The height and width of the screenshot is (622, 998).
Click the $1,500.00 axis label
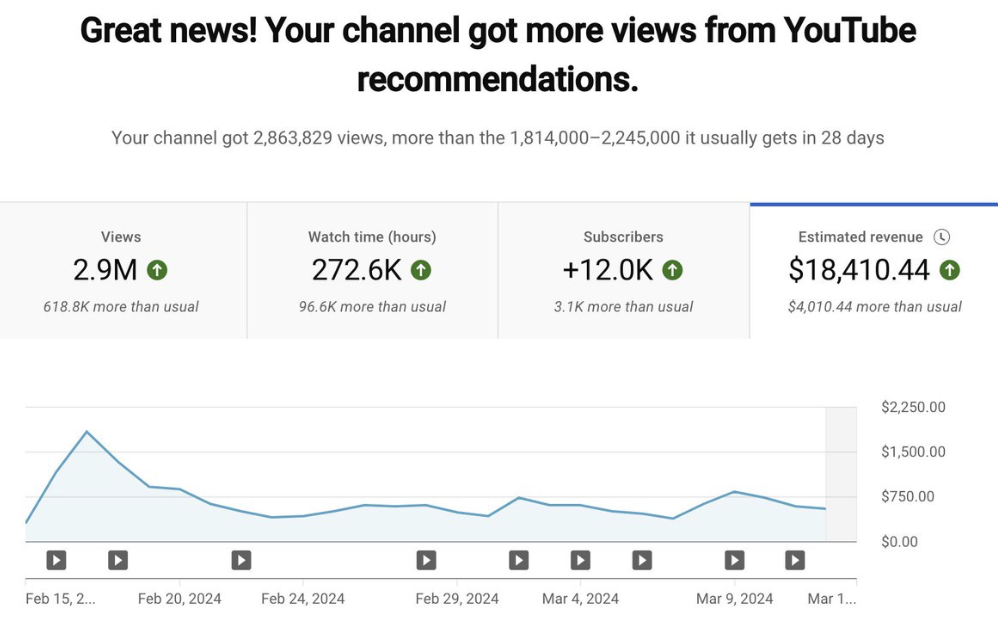(913, 452)
